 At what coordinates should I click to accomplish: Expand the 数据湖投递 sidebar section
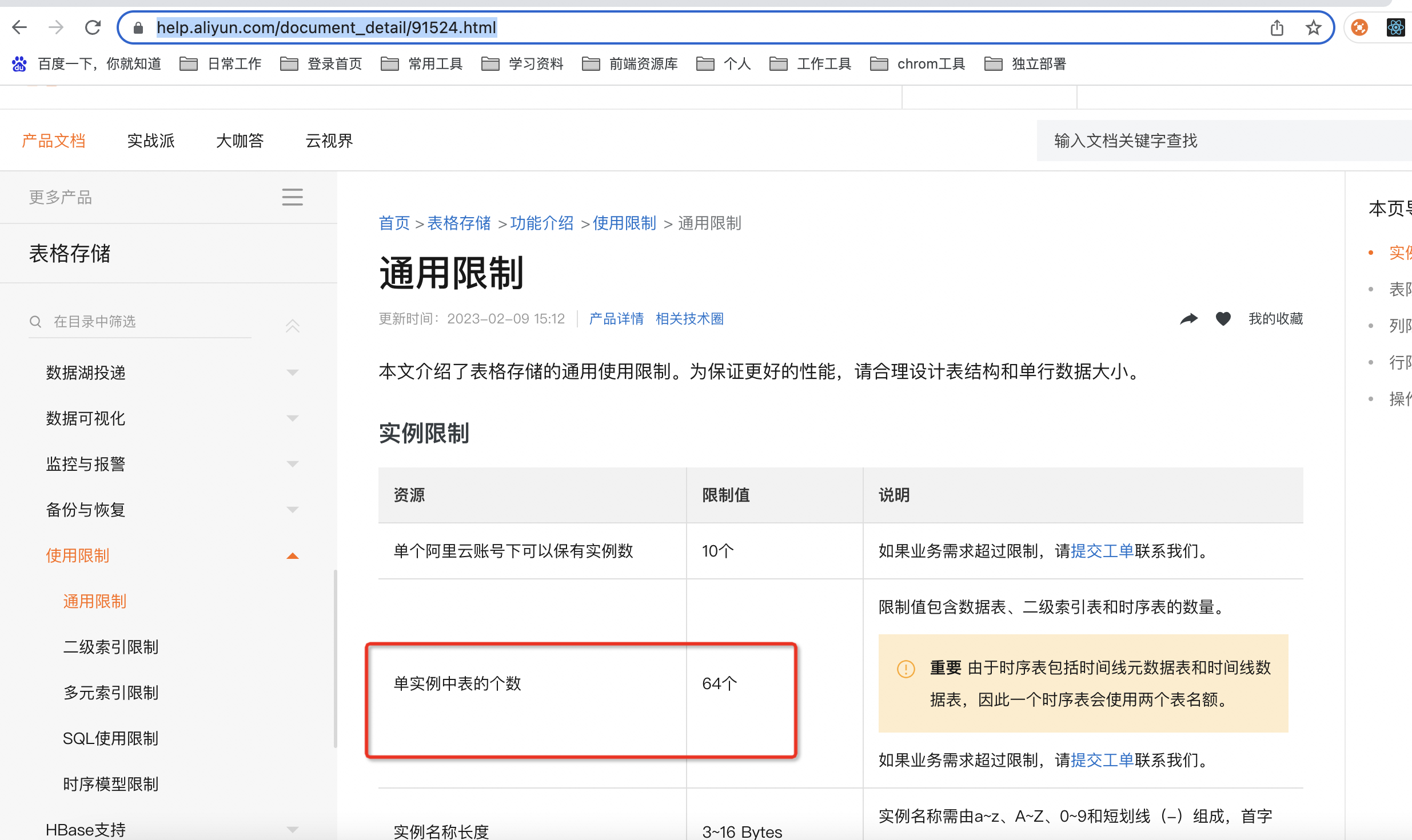point(292,373)
